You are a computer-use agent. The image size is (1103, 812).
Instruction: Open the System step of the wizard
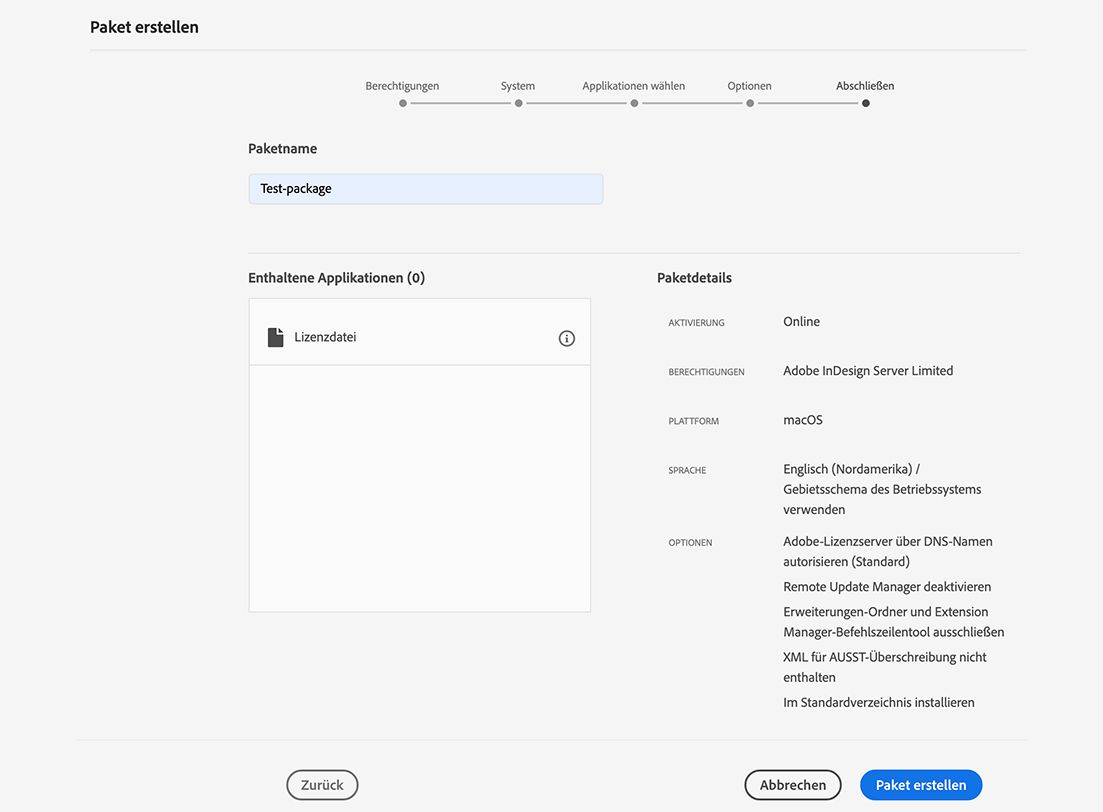click(518, 86)
